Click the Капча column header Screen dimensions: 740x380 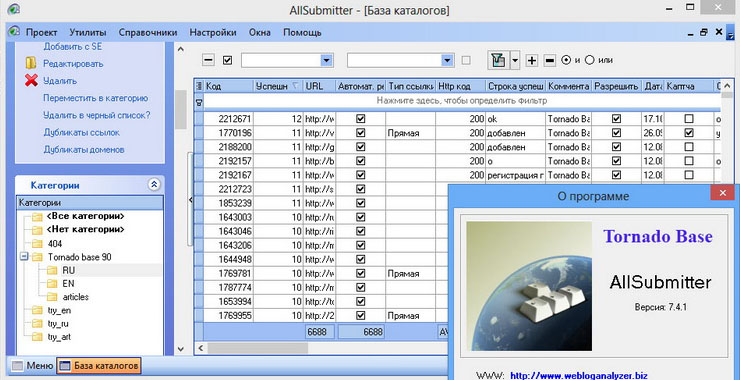689,86
